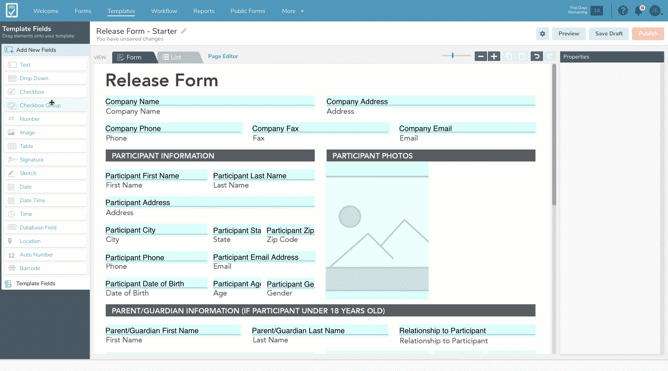Click the redo arrow button
The height and width of the screenshot is (371, 668).
(x=550, y=56)
